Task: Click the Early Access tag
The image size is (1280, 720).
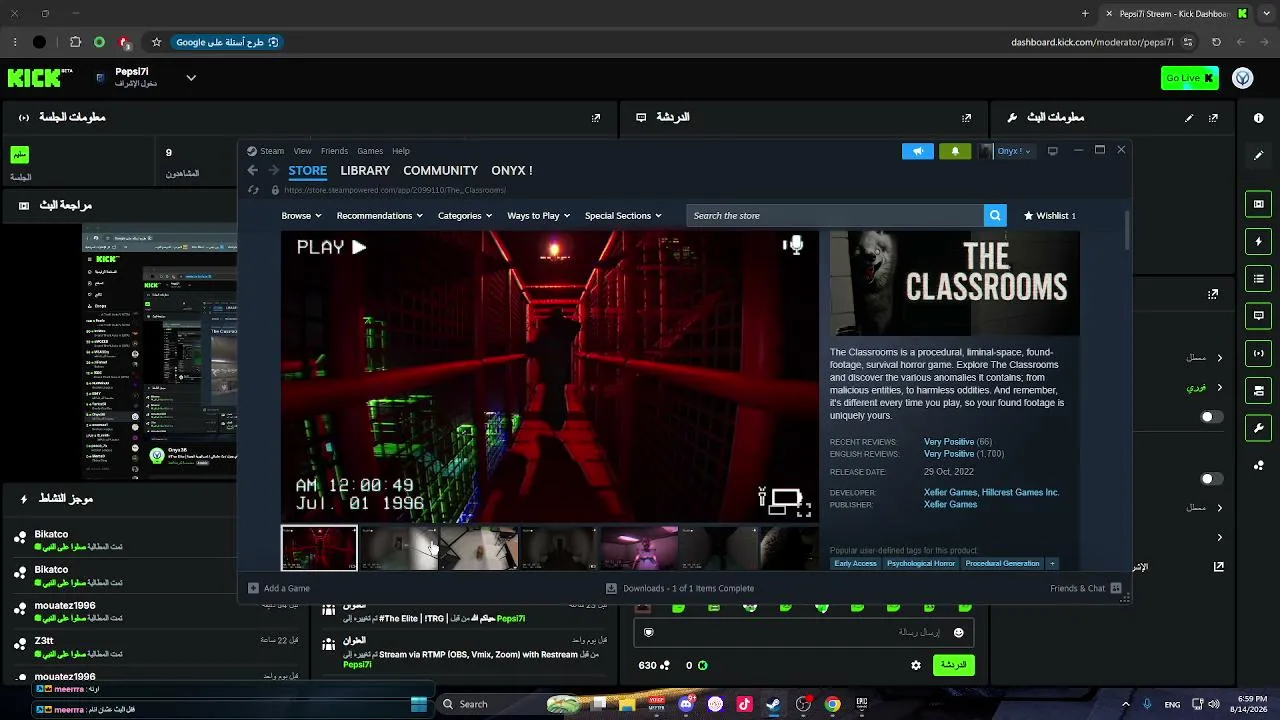Action: click(855, 564)
